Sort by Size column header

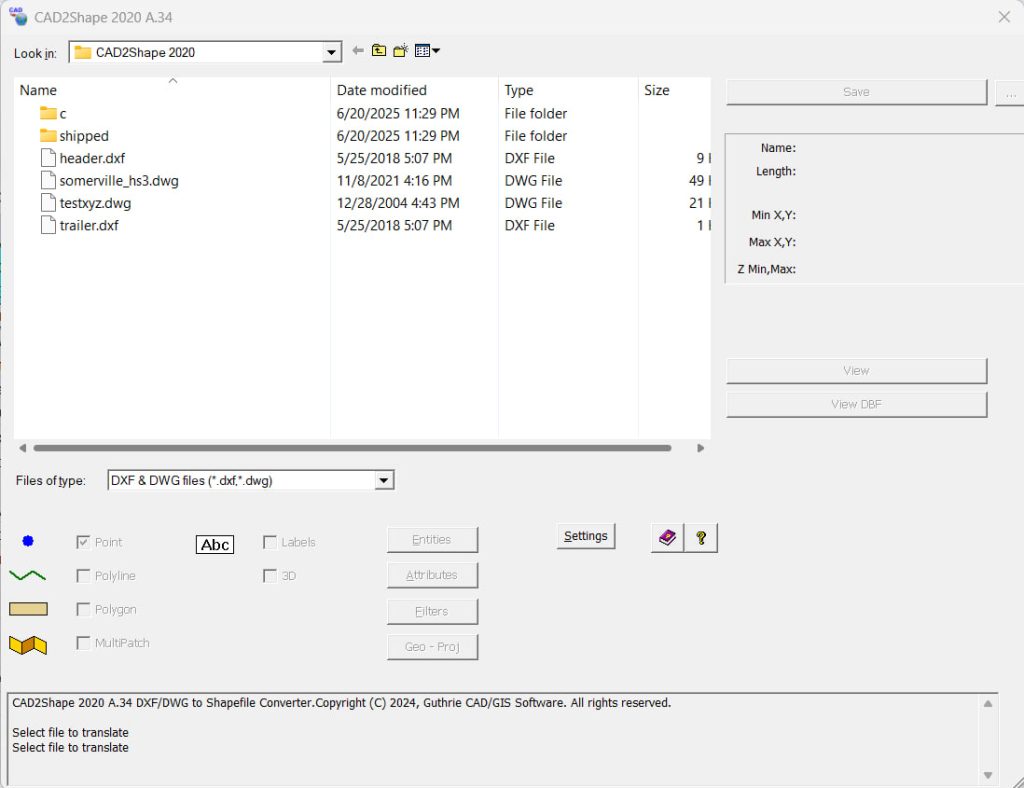(674, 90)
